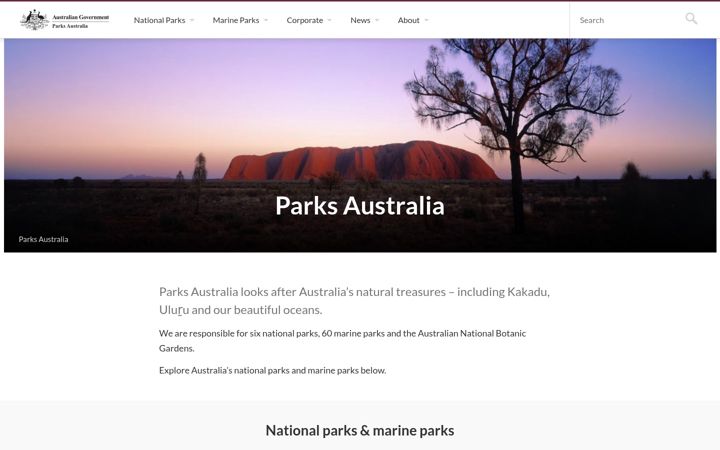Expand the About dropdown arrow
The width and height of the screenshot is (720, 450).
click(427, 20)
